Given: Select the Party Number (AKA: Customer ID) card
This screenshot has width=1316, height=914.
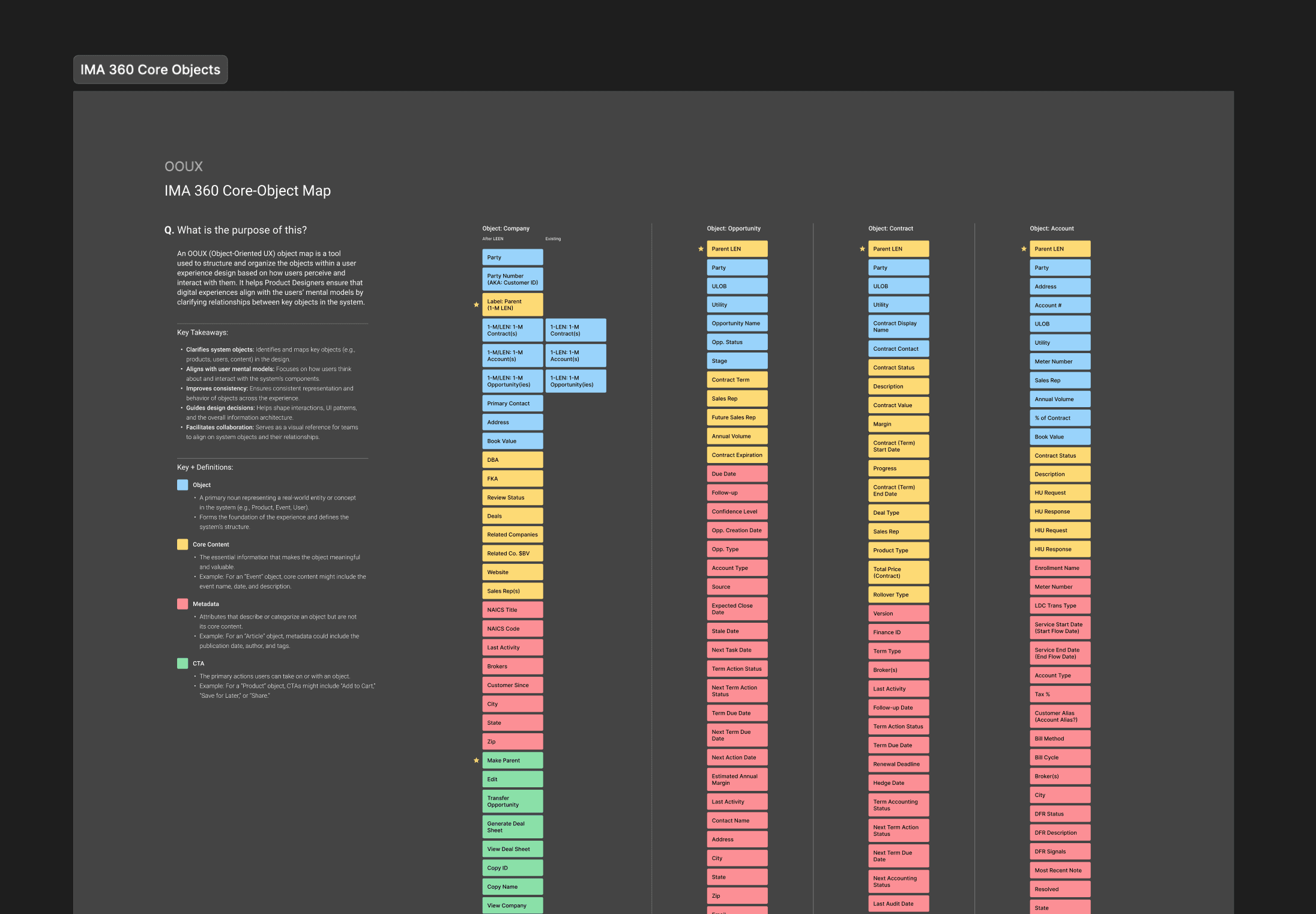Looking at the screenshot, I should coord(512,279).
